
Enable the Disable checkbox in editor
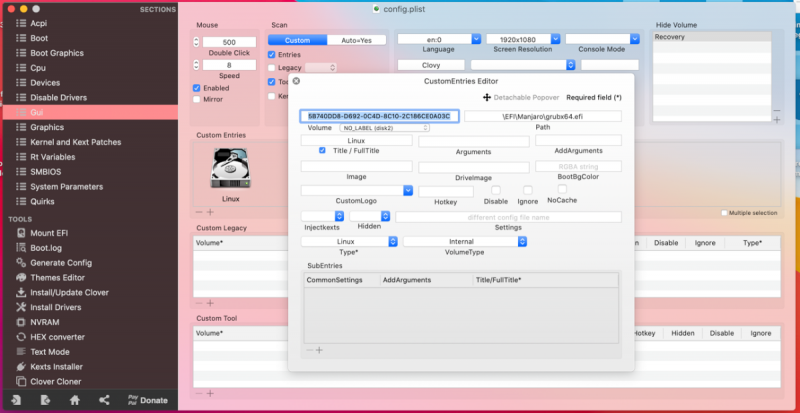click(x=495, y=190)
